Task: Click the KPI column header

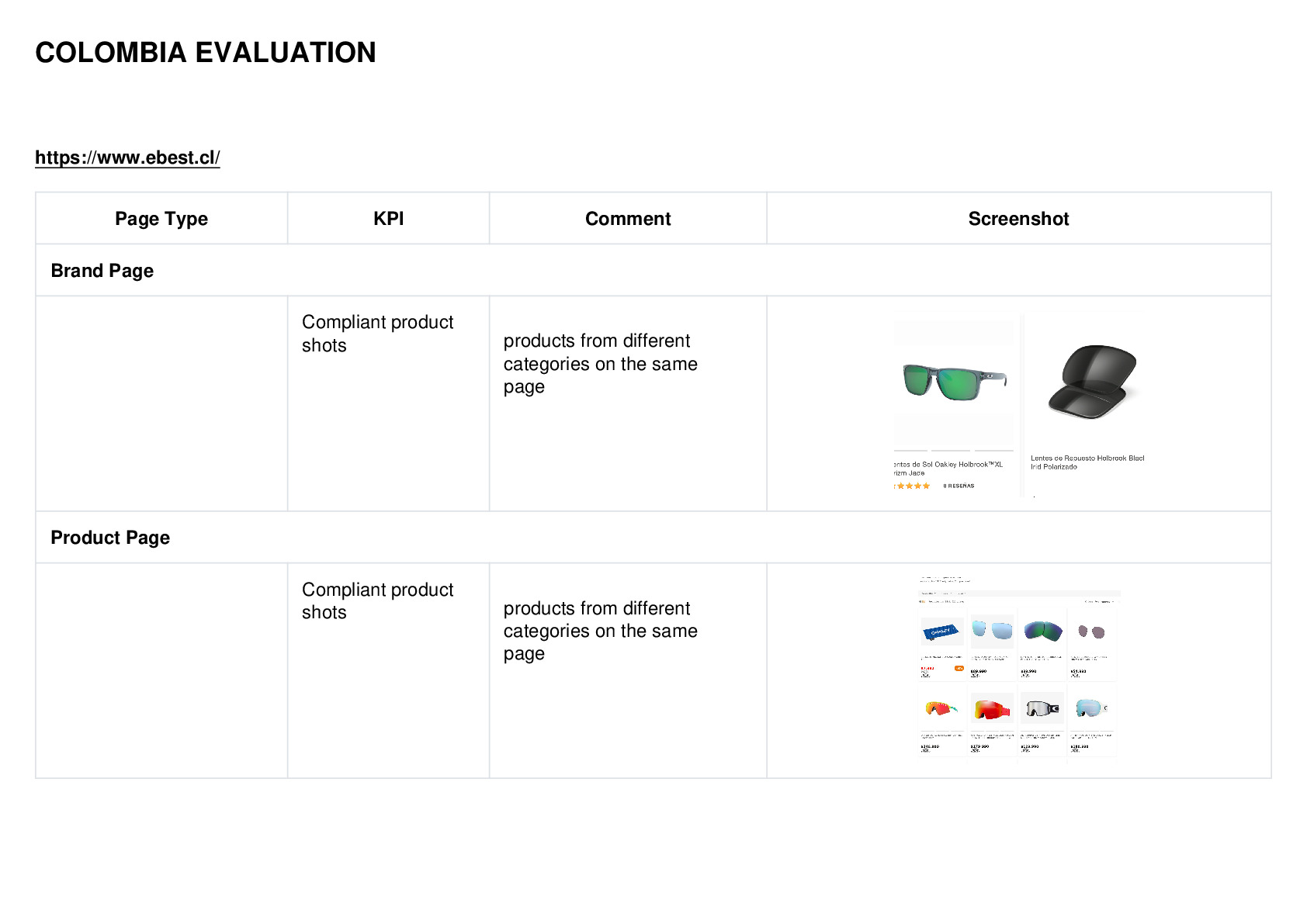Action: (388, 219)
